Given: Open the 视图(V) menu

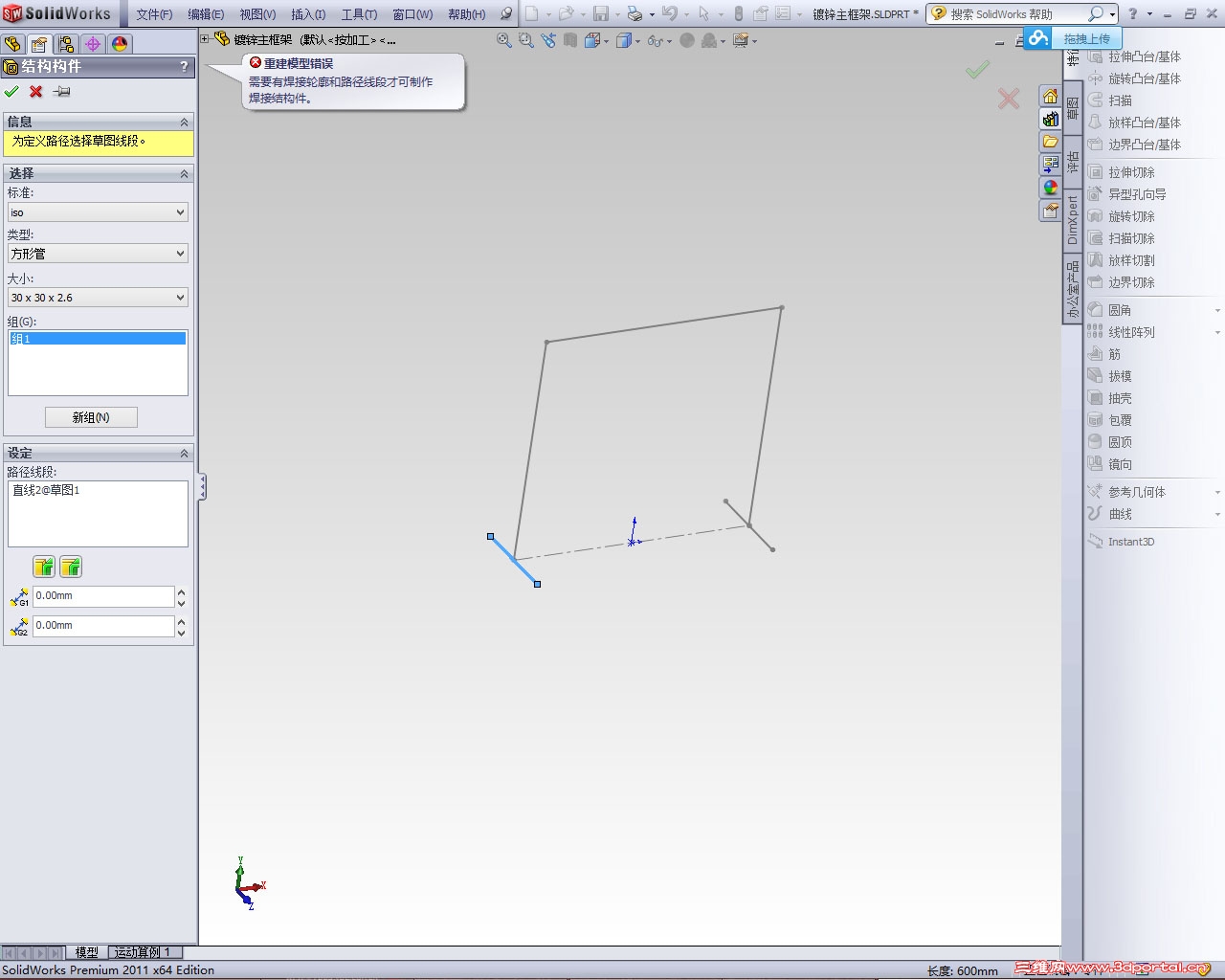Looking at the screenshot, I should (x=257, y=14).
